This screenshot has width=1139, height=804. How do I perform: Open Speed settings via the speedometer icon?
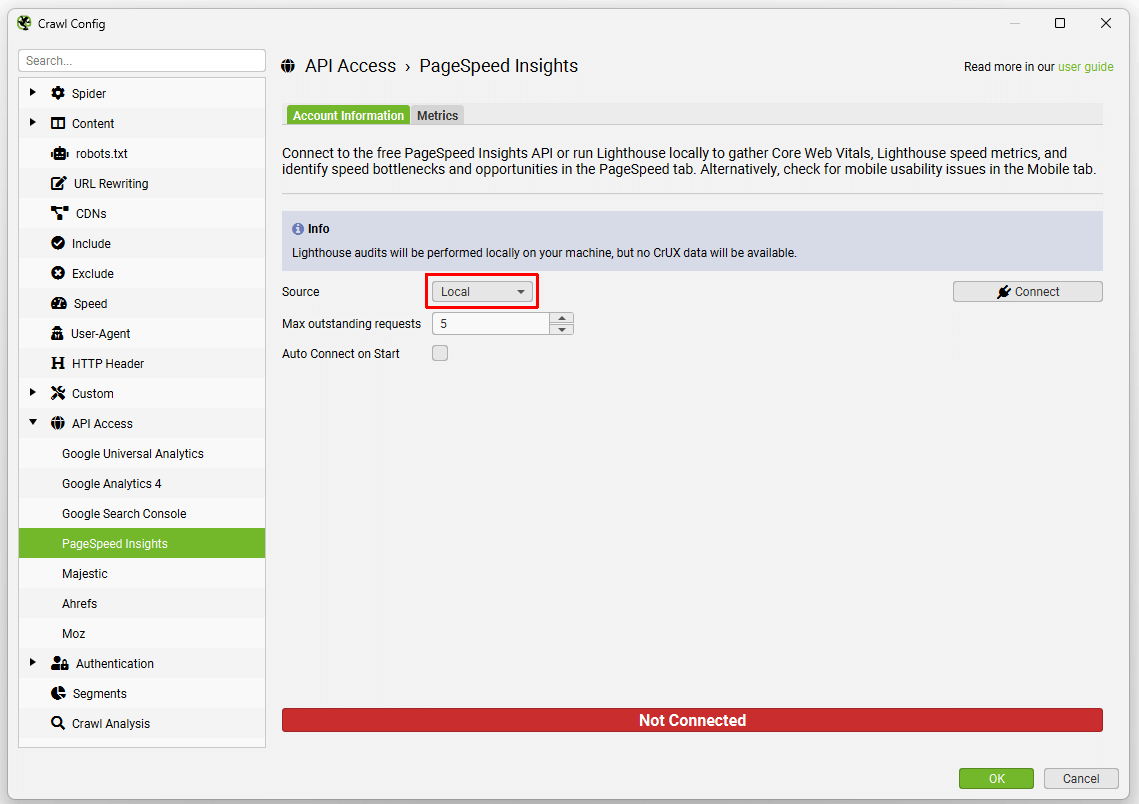click(x=57, y=302)
